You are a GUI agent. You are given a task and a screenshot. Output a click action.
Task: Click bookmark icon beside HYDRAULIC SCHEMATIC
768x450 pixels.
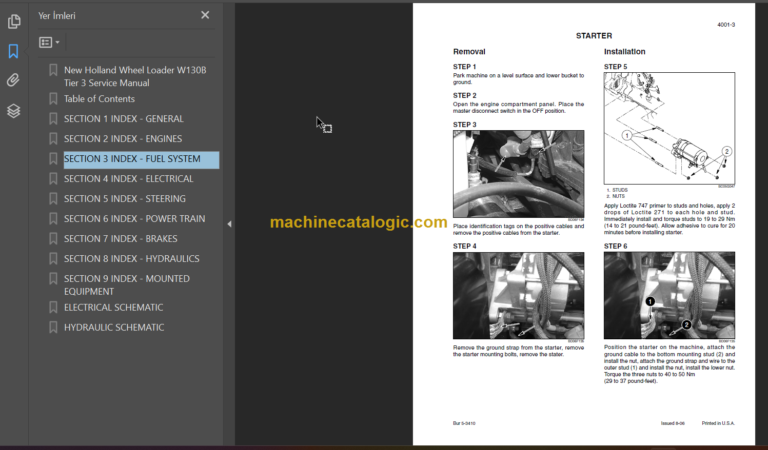click(x=53, y=328)
